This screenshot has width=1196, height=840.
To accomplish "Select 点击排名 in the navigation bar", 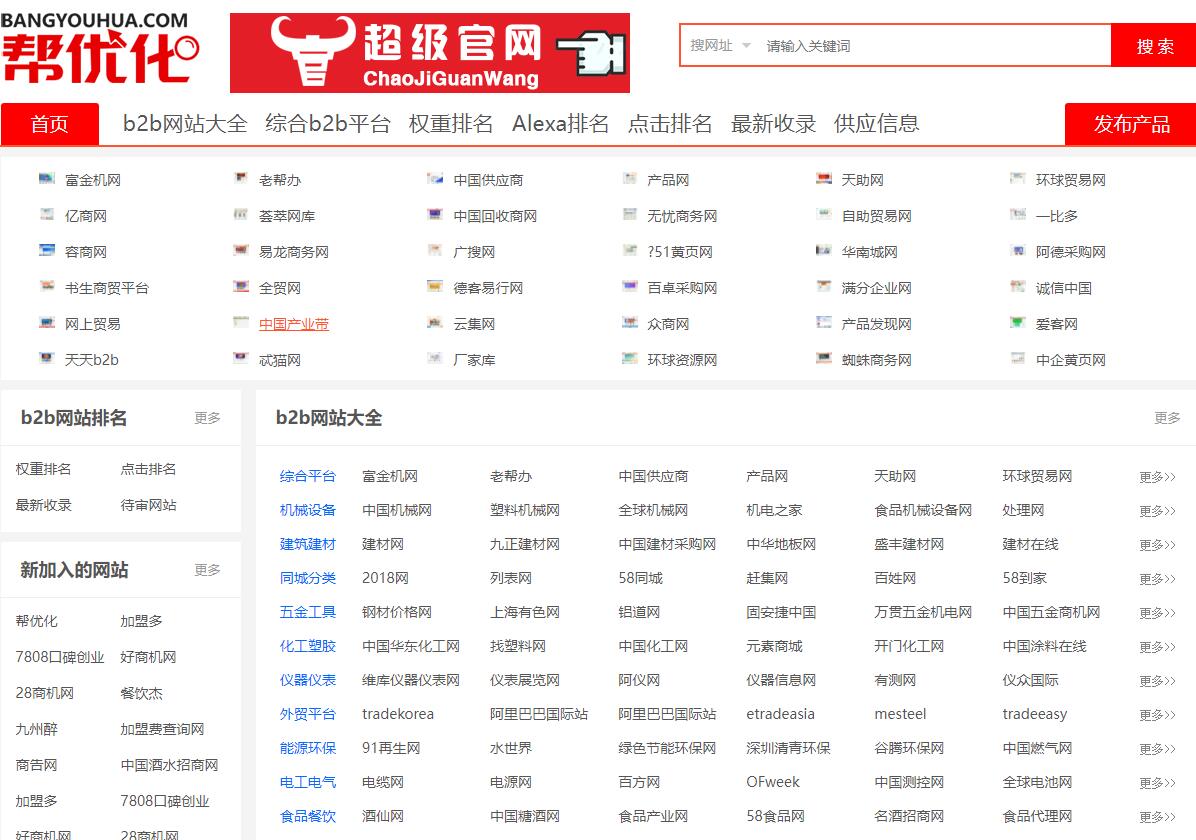I will (x=670, y=124).
